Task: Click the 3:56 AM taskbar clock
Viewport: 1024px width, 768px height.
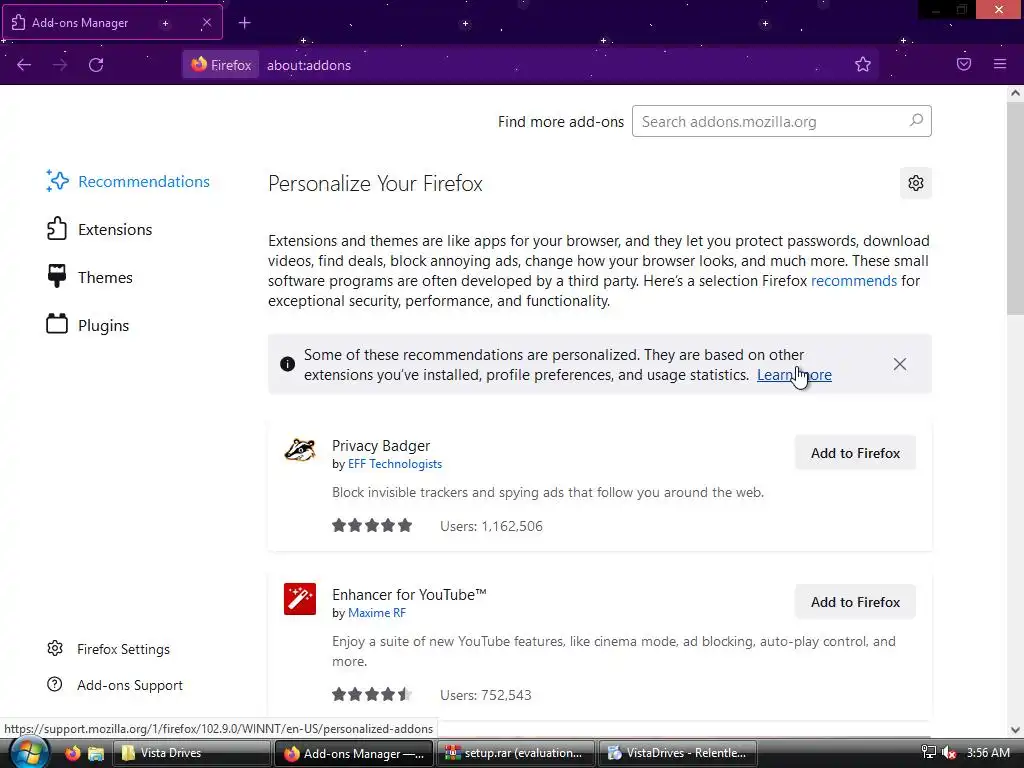Action: (988, 753)
